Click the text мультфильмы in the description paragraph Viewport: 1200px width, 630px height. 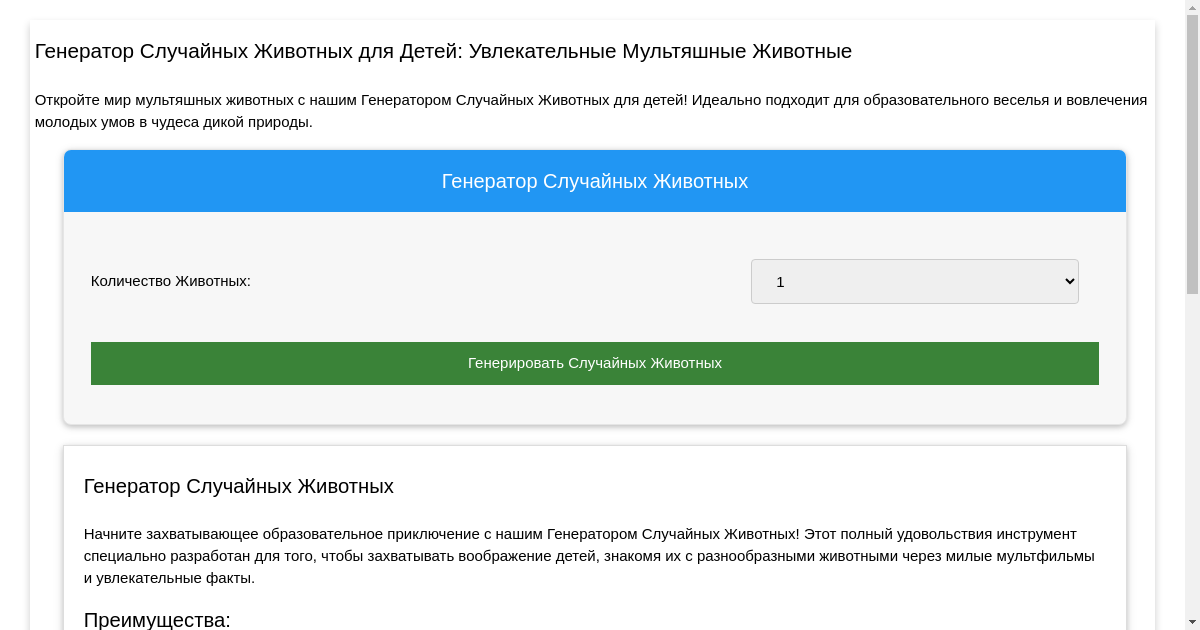pyautogui.click(x=1047, y=556)
